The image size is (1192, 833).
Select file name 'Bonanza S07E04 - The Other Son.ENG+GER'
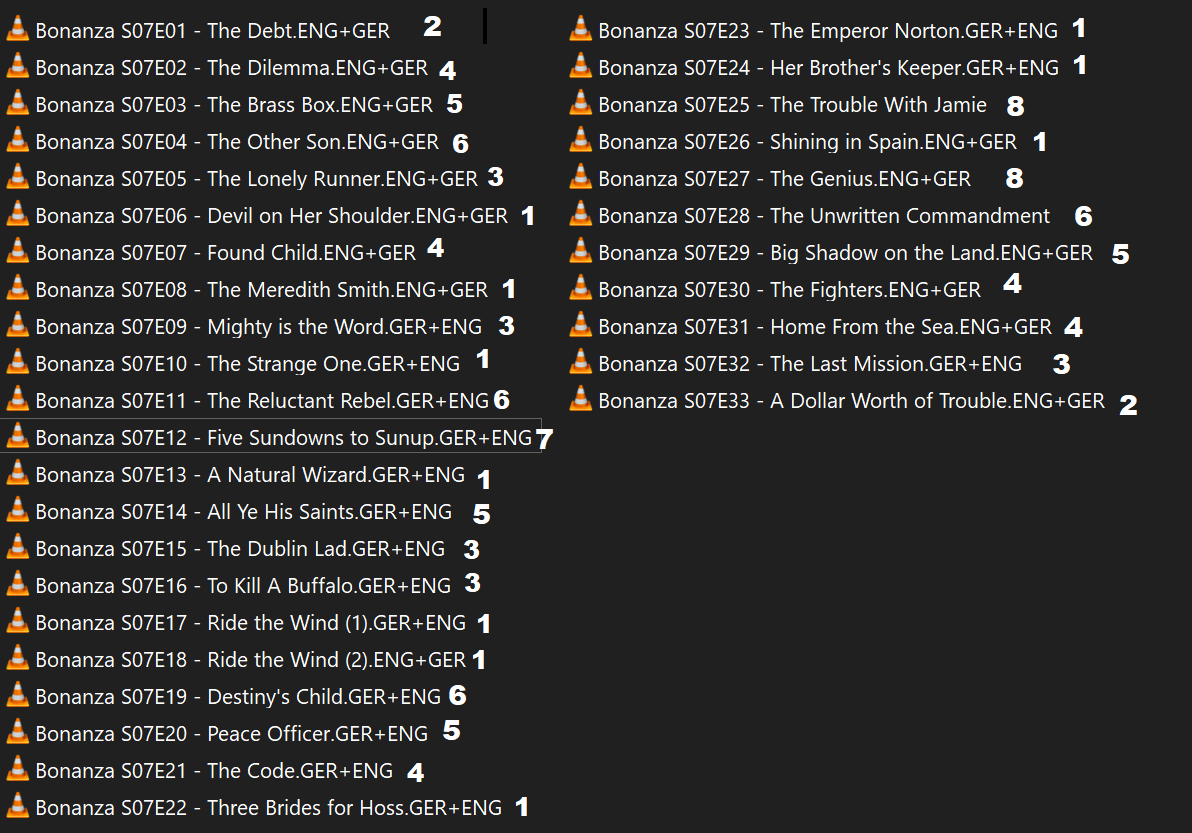237,142
